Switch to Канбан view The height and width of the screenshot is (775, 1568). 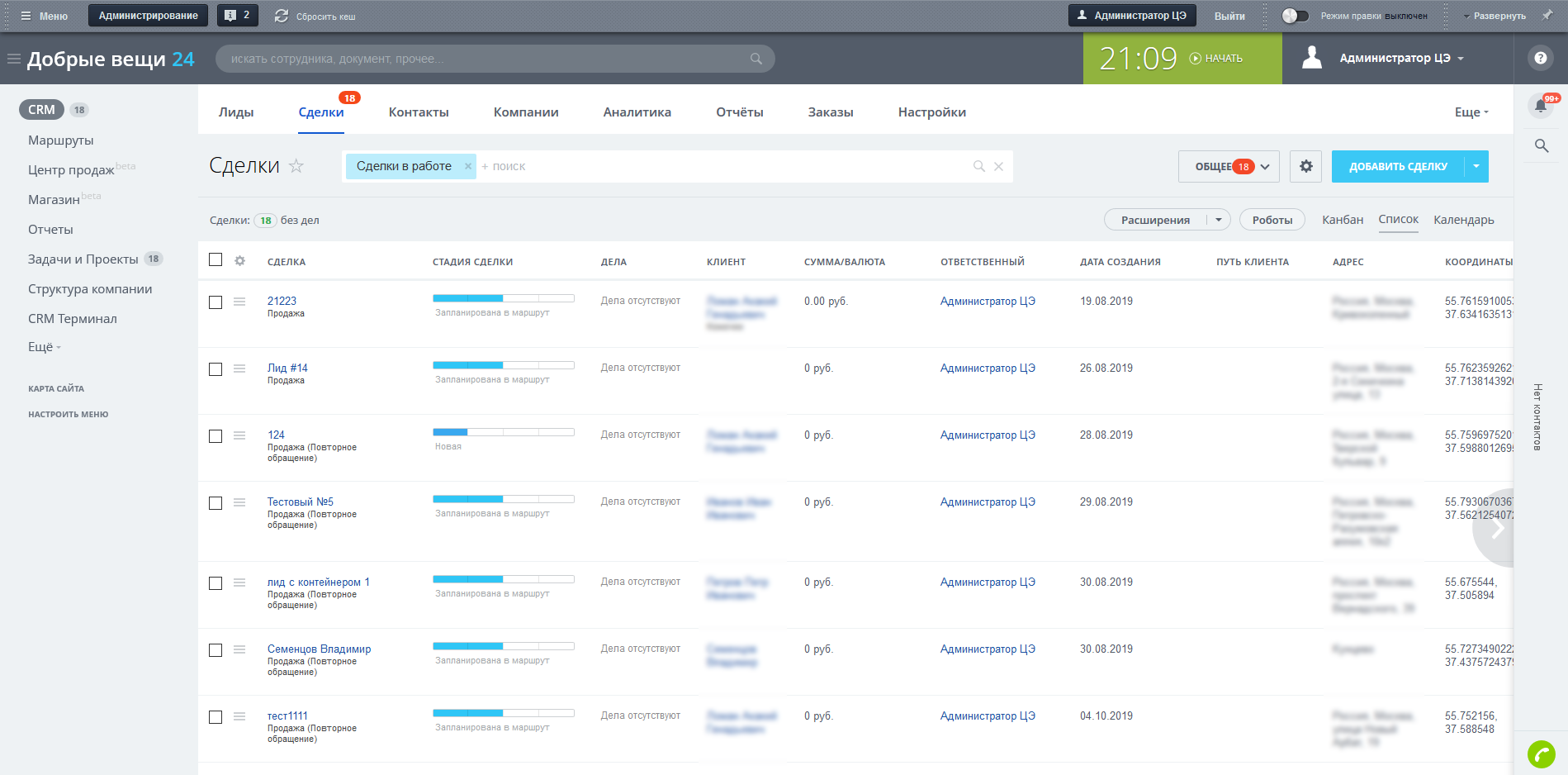1342,220
